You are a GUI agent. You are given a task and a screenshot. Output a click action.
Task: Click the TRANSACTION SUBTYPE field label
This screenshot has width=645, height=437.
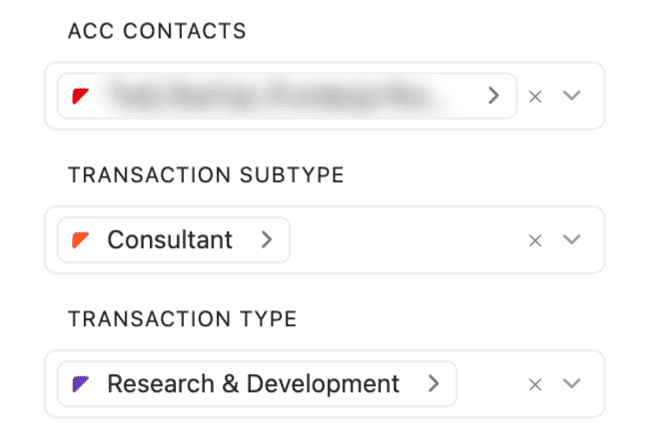pos(206,175)
